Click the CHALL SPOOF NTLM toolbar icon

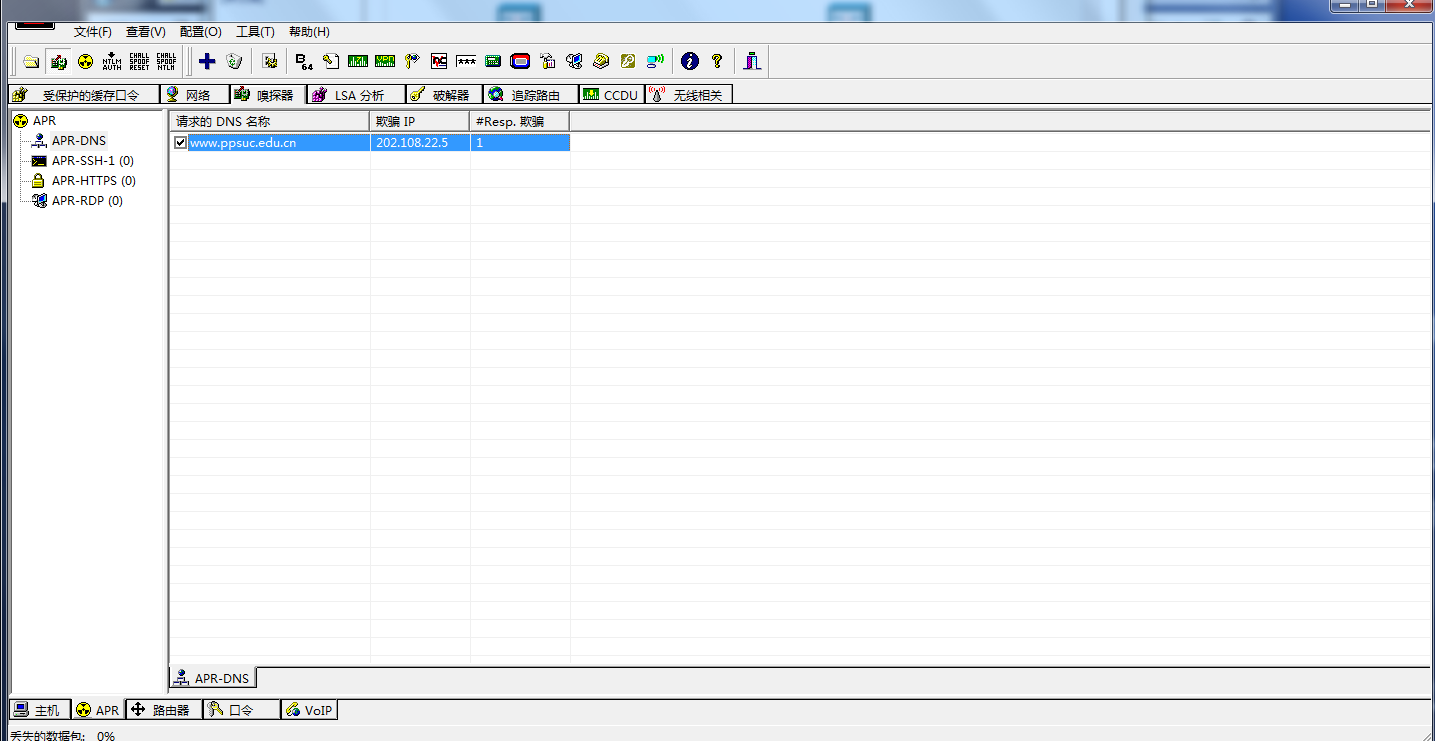(x=166, y=62)
